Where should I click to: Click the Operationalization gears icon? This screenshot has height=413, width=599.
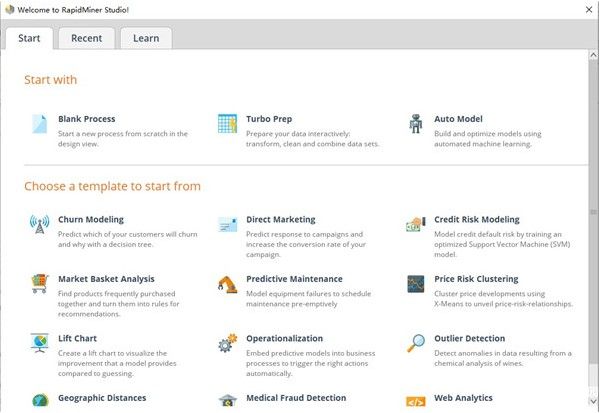[227, 343]
